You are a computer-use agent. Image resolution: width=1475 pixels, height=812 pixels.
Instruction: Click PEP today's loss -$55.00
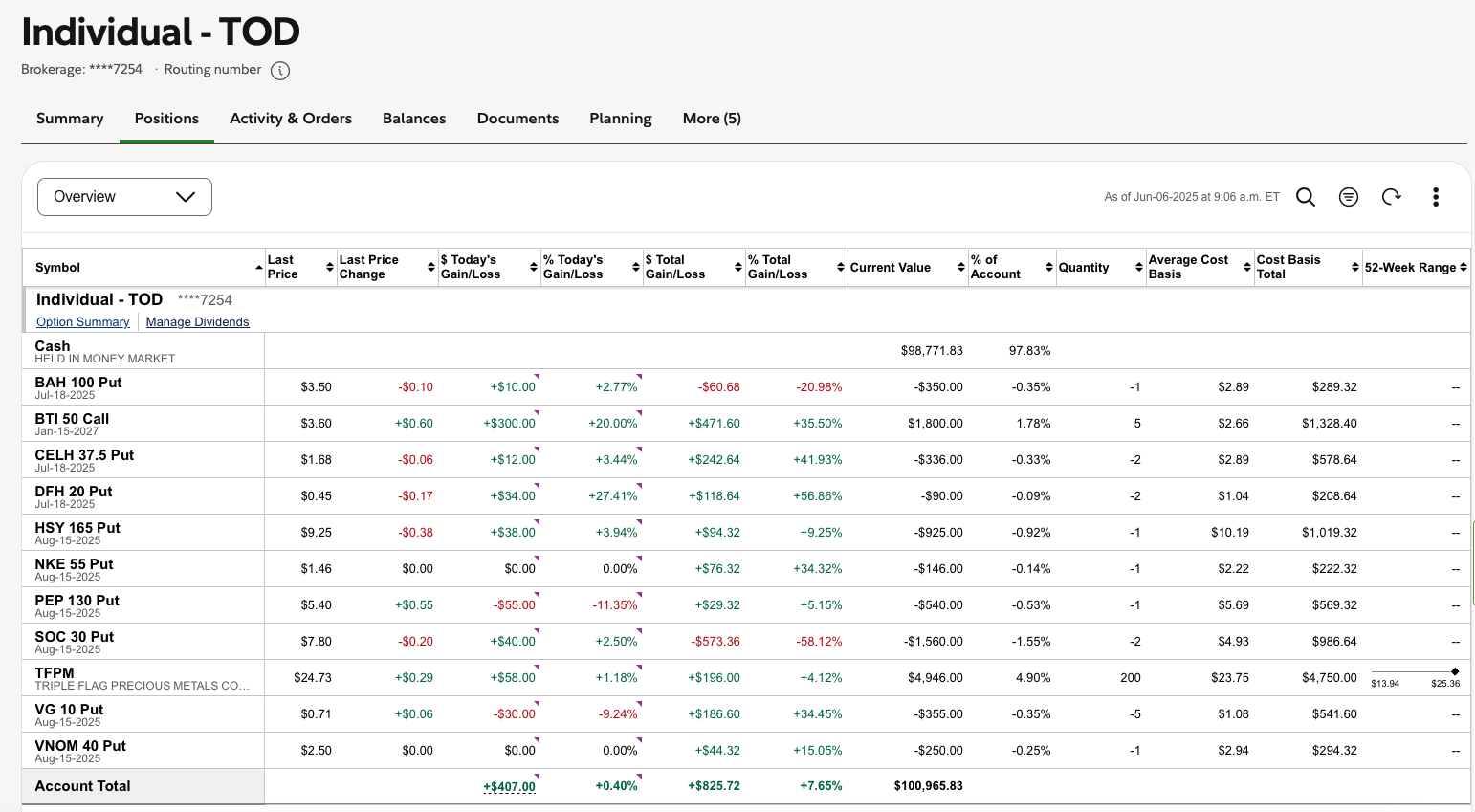[x=515, y=605]
